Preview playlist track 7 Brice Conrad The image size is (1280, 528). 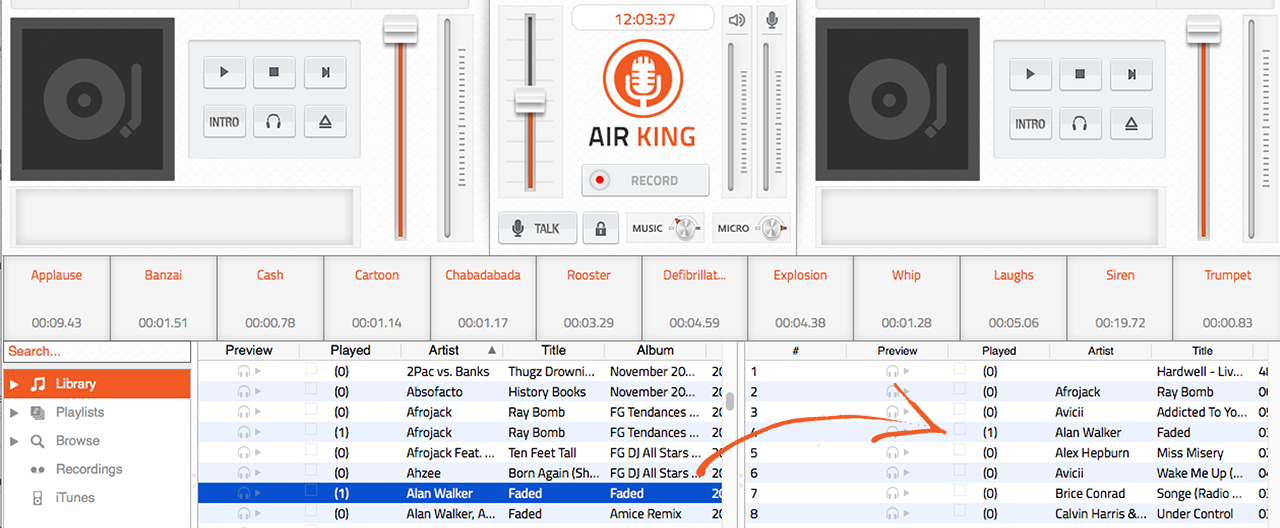[892, 493]
